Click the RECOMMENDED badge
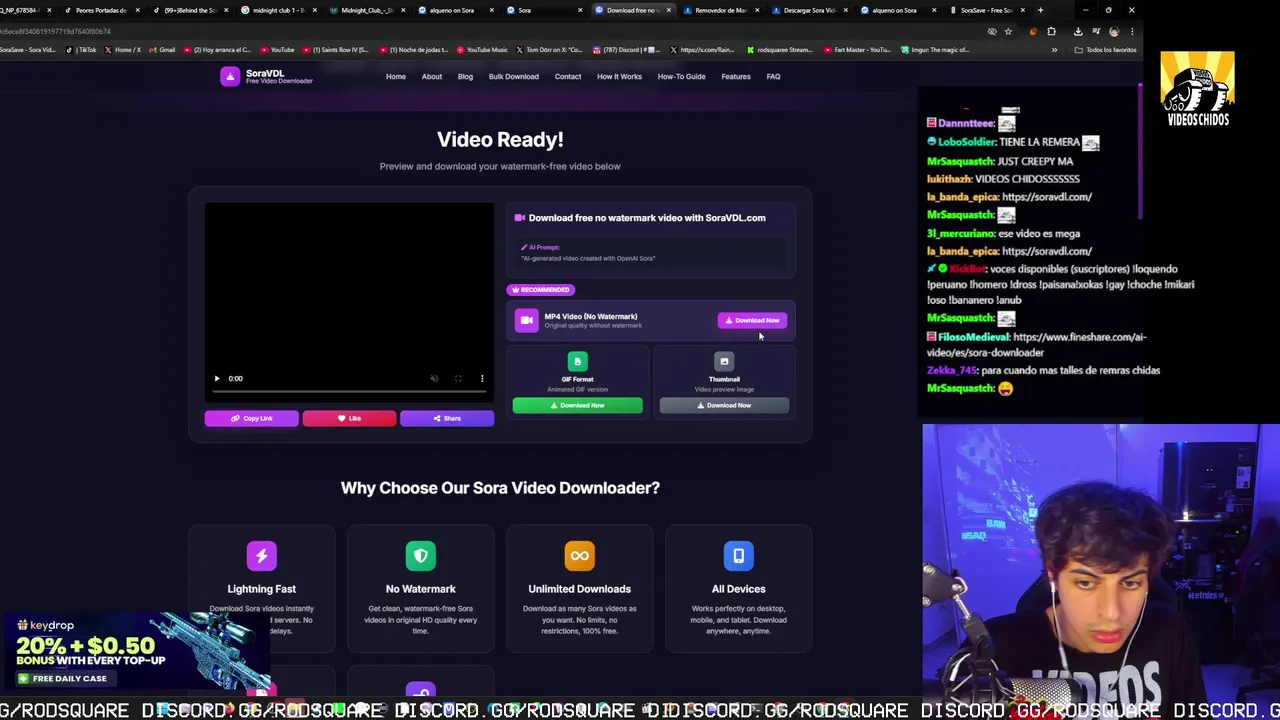 point(540,289)
